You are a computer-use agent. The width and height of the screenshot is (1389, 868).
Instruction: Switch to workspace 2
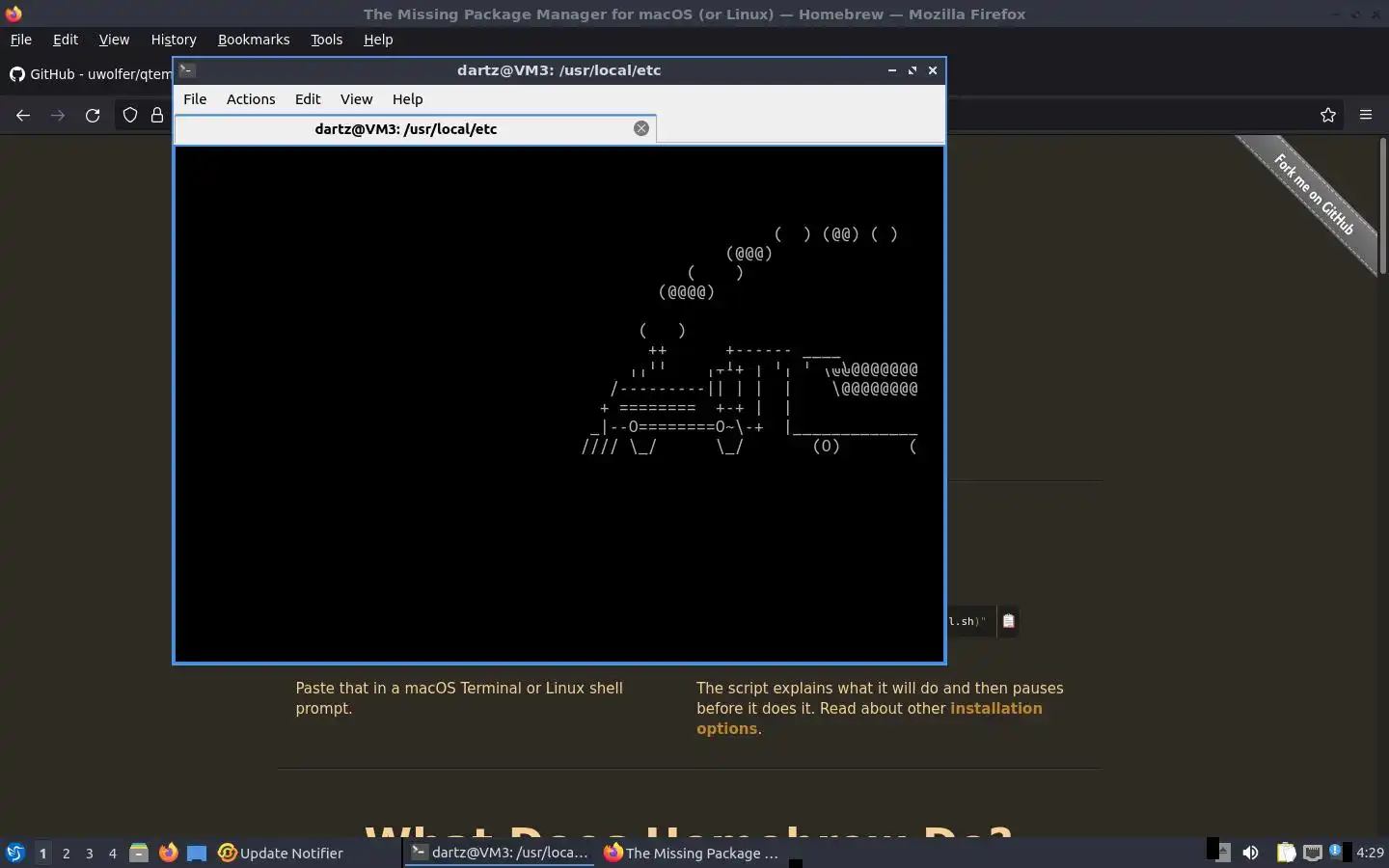click(66, 853)
